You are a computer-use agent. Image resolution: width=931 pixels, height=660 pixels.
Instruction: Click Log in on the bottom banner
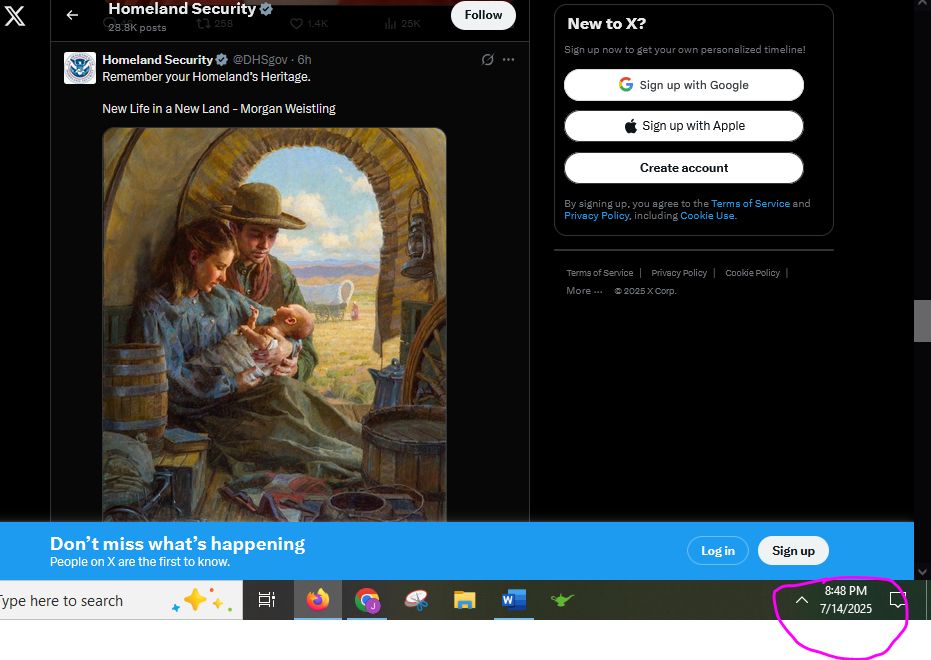point(717,551)
